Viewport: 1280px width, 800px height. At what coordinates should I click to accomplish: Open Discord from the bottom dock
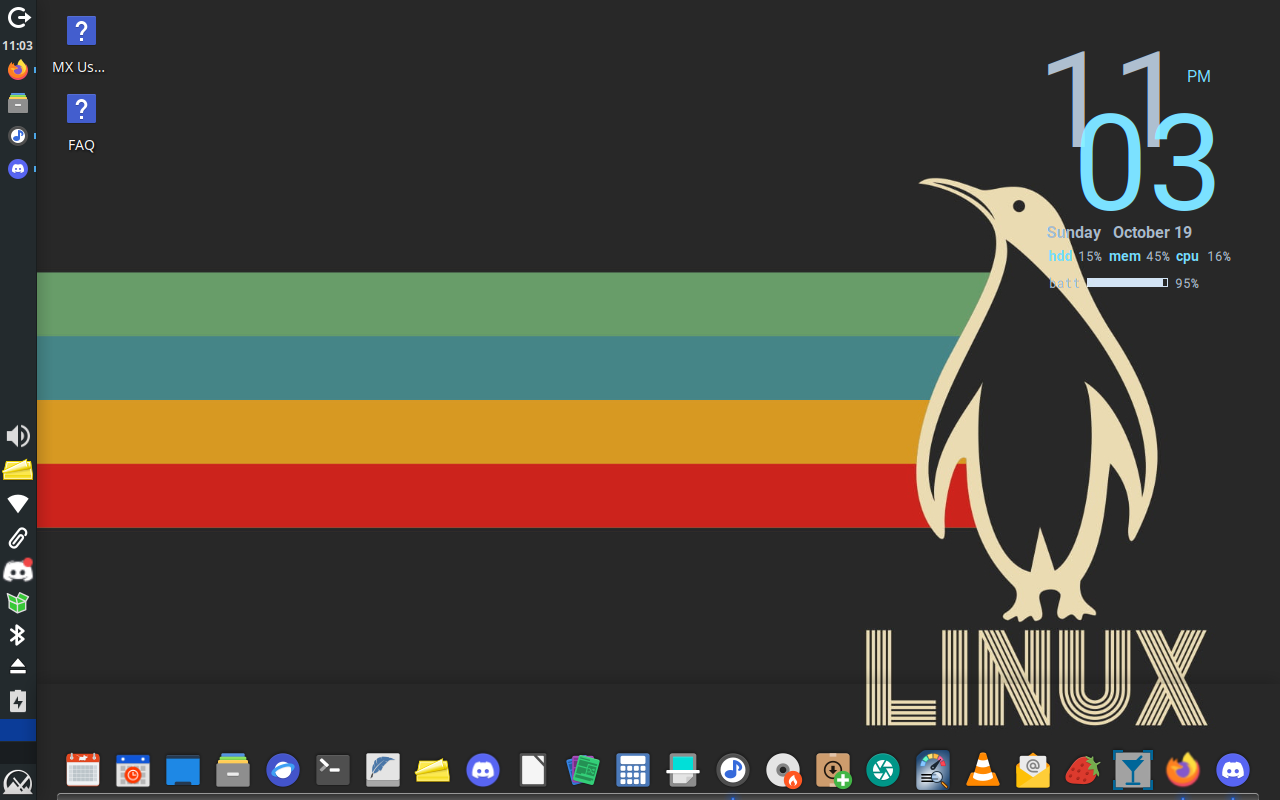point(483,770)
